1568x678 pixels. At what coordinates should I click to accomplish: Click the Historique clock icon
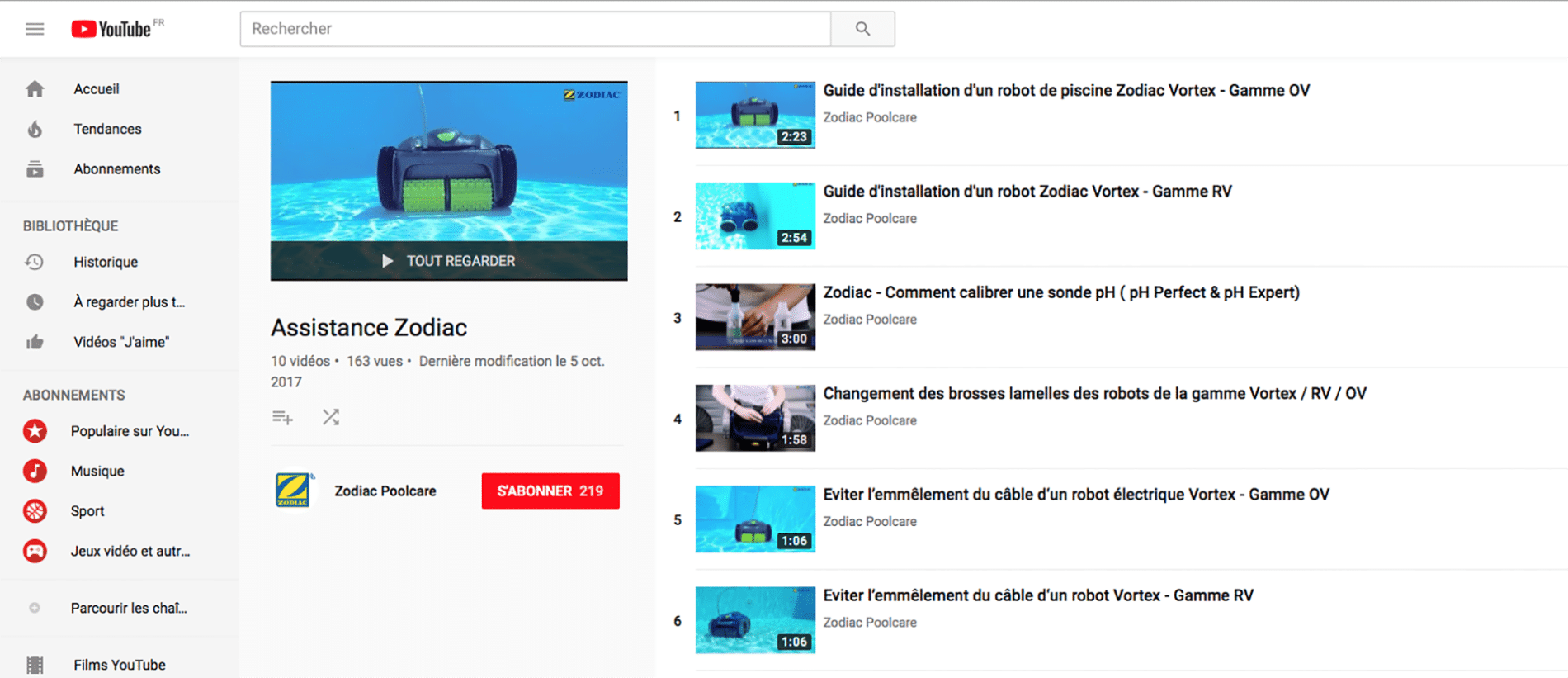coord(35,262)
